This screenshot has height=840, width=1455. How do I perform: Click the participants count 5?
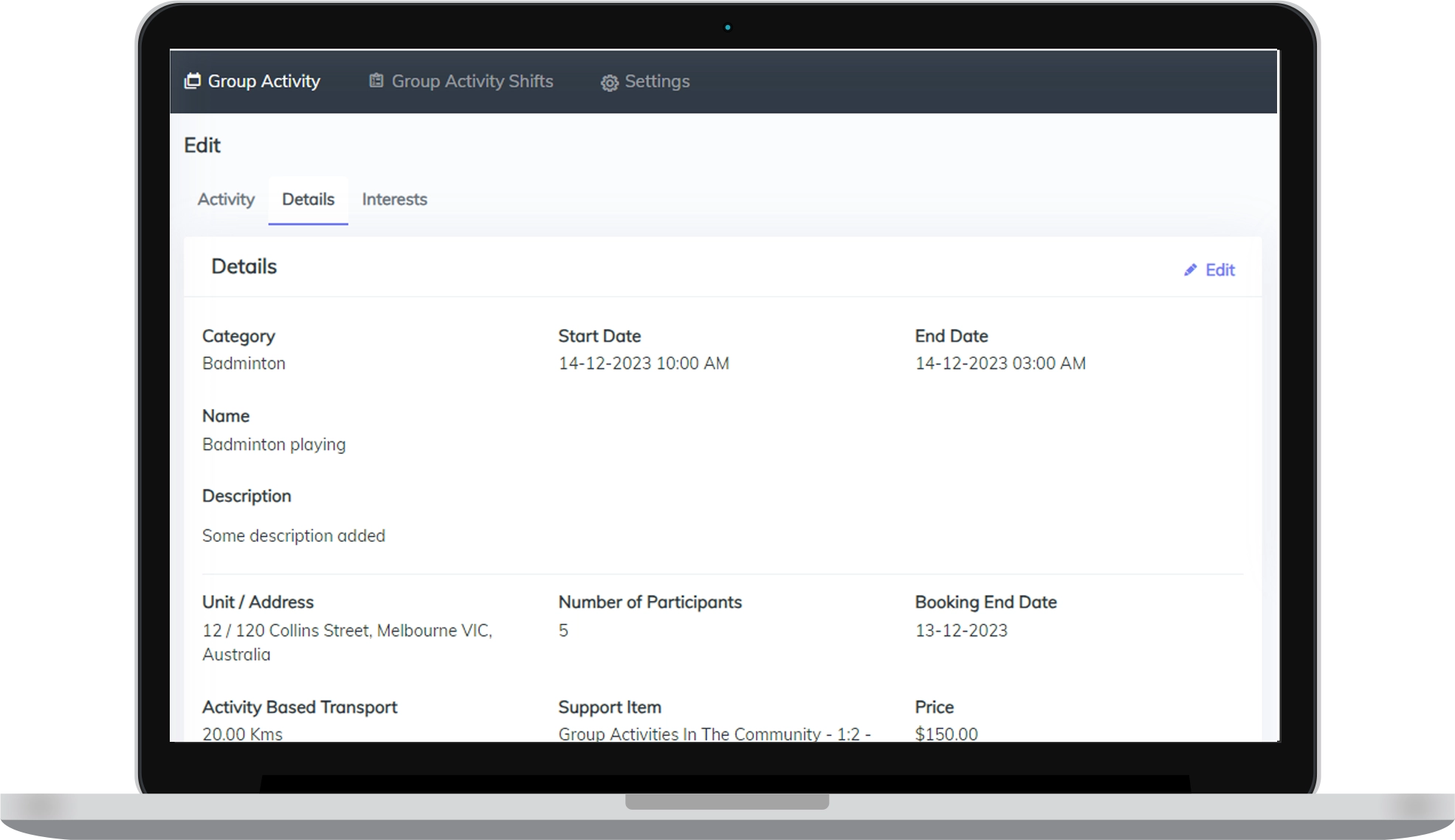pyautogui.click(x=563, y=630)
